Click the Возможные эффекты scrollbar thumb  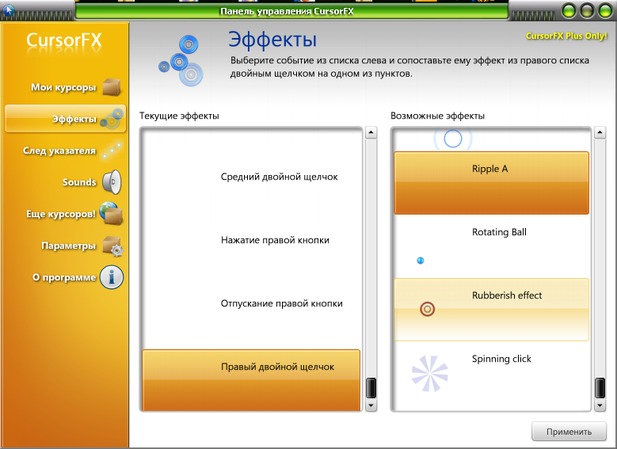tap(600, 388)
